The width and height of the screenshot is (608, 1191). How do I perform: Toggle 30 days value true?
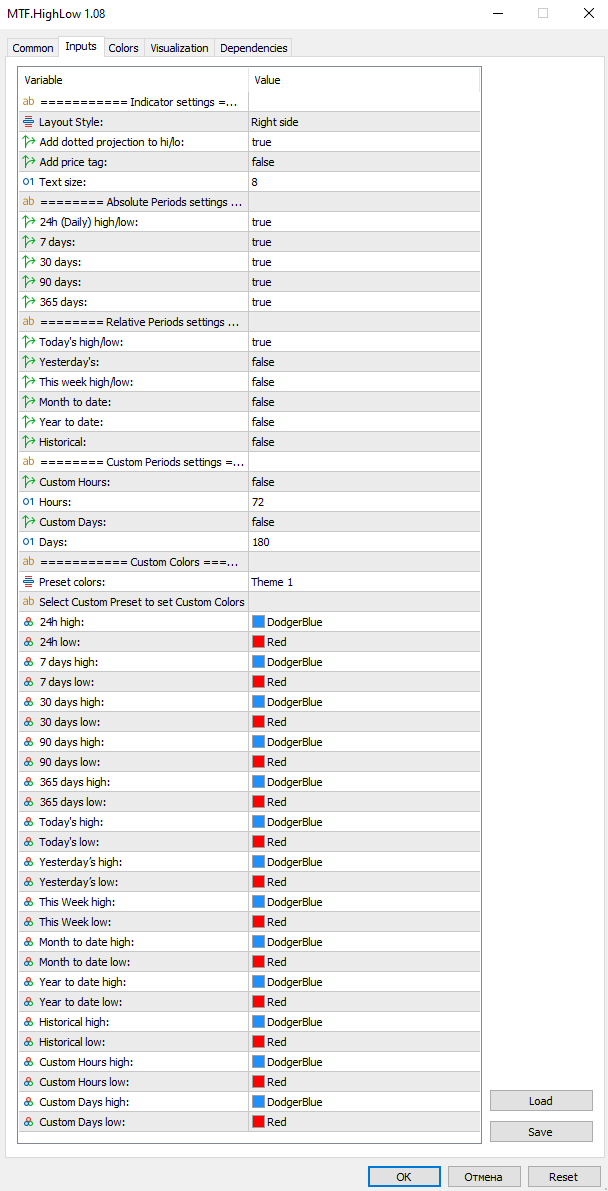(x=364, y=261)
